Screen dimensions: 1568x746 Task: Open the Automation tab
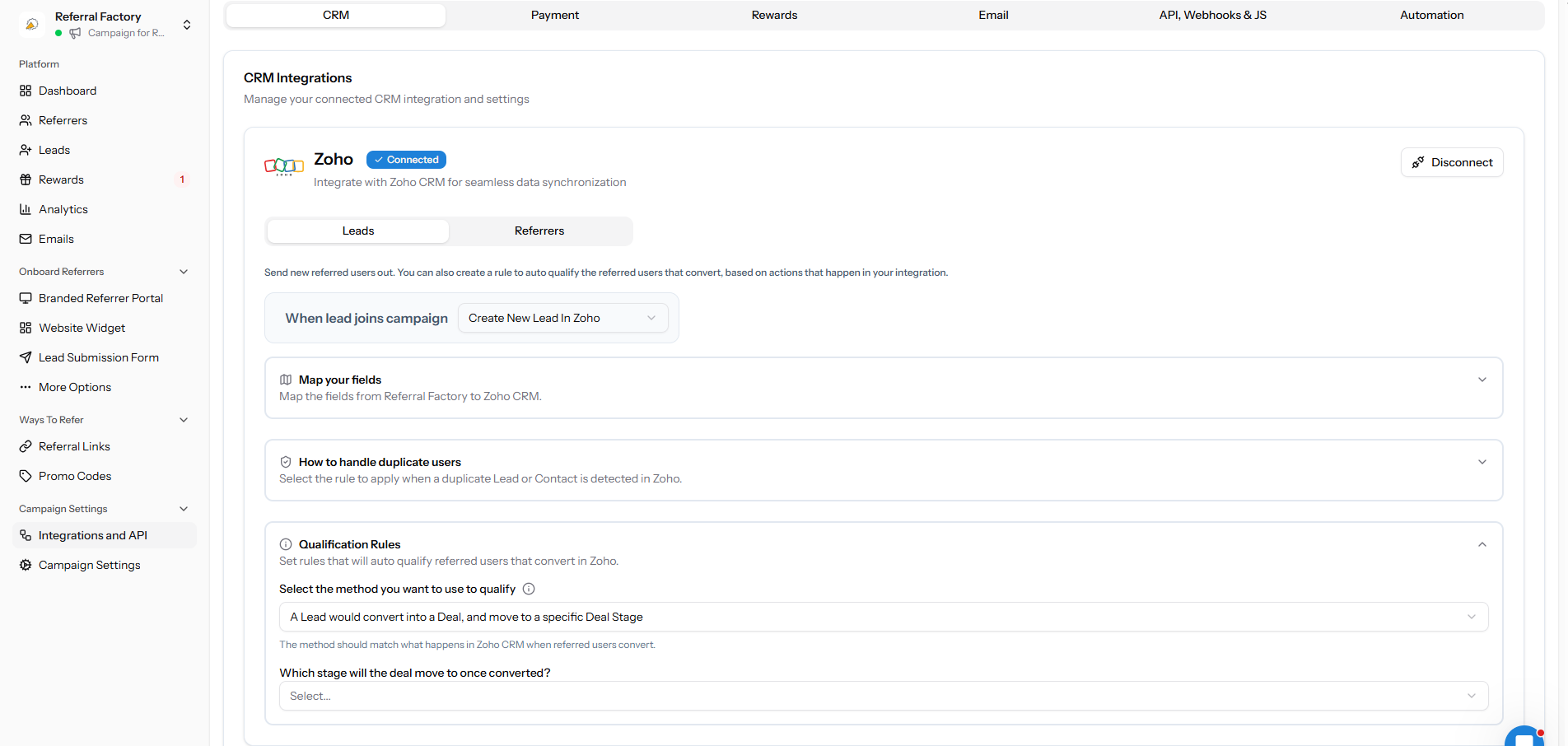1431,15
